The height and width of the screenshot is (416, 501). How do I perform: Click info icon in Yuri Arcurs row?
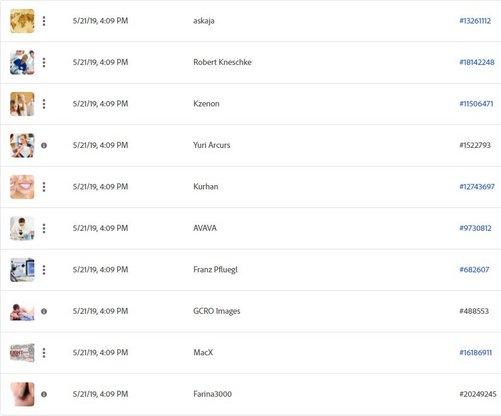44,145
